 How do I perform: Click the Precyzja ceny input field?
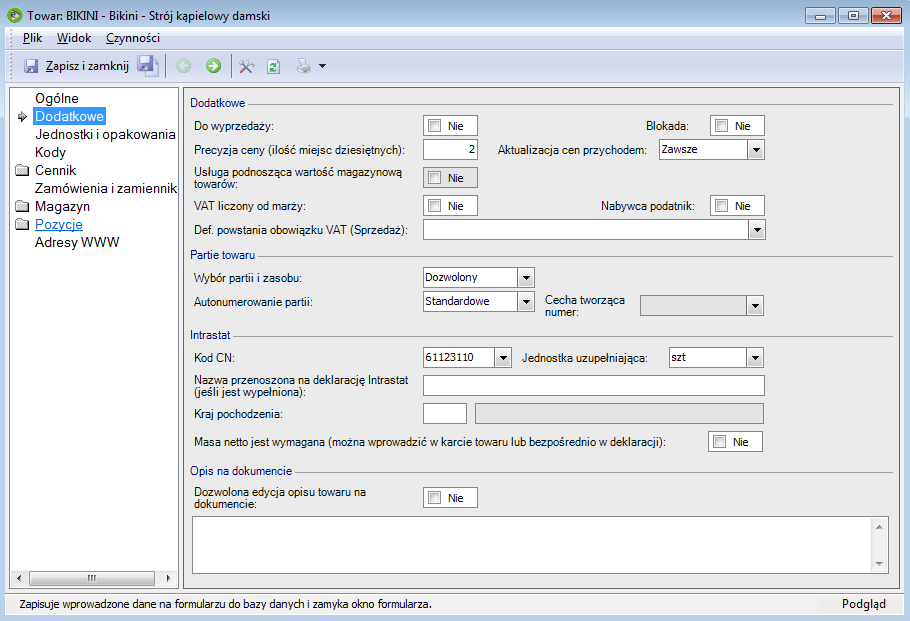coord(450,150)
